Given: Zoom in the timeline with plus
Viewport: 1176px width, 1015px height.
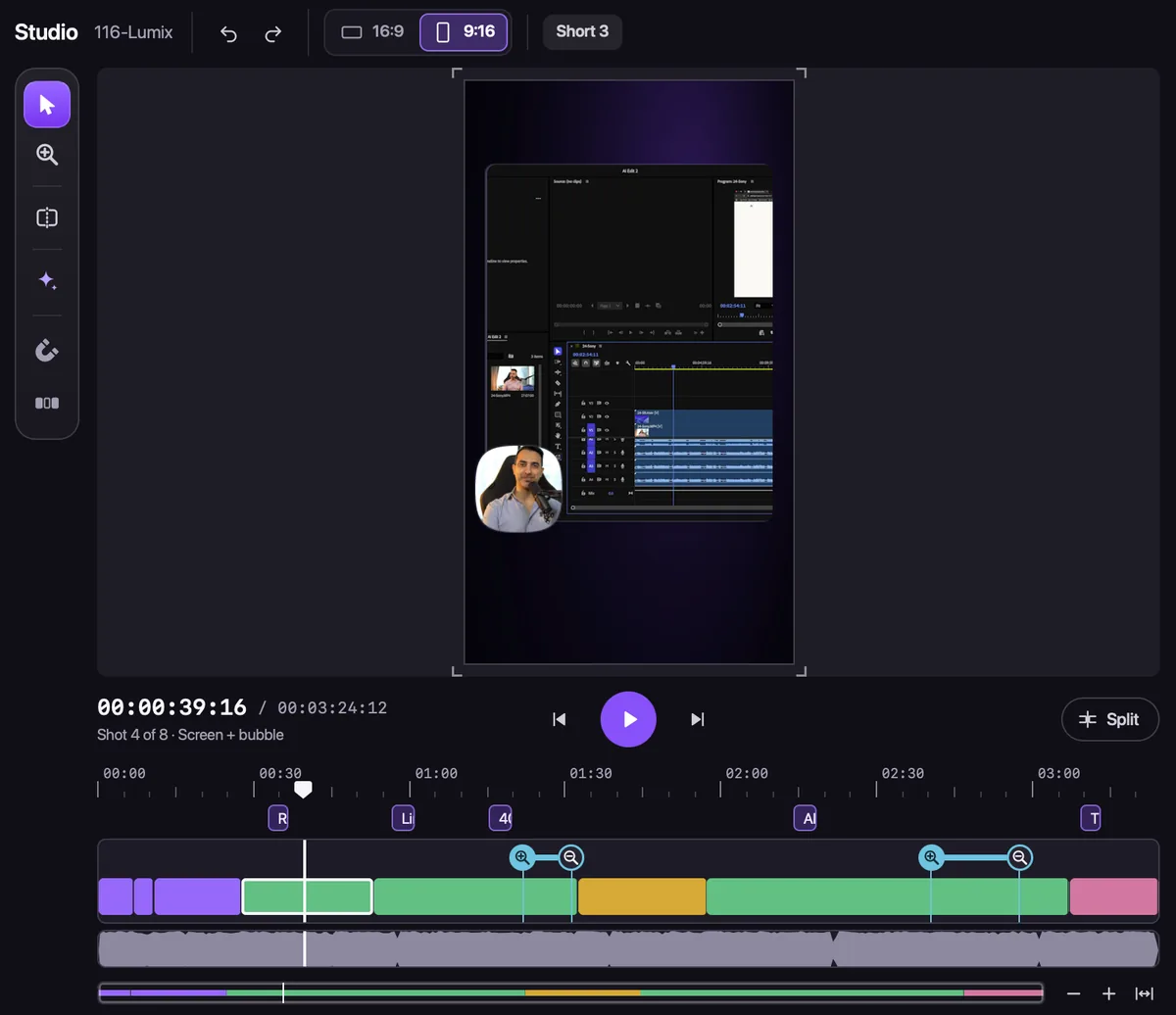Looking at the screenshot, I should [x=1108, y=993].
